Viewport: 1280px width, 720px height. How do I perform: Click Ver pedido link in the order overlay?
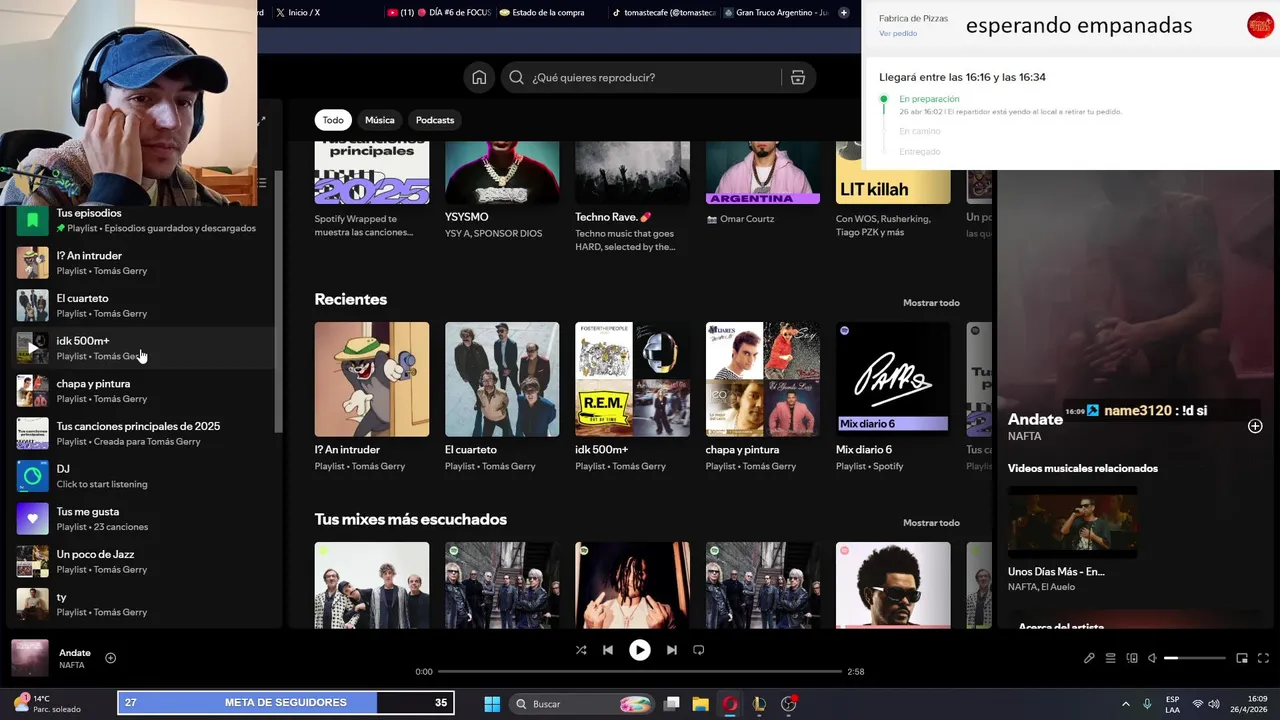click(898, 33)
